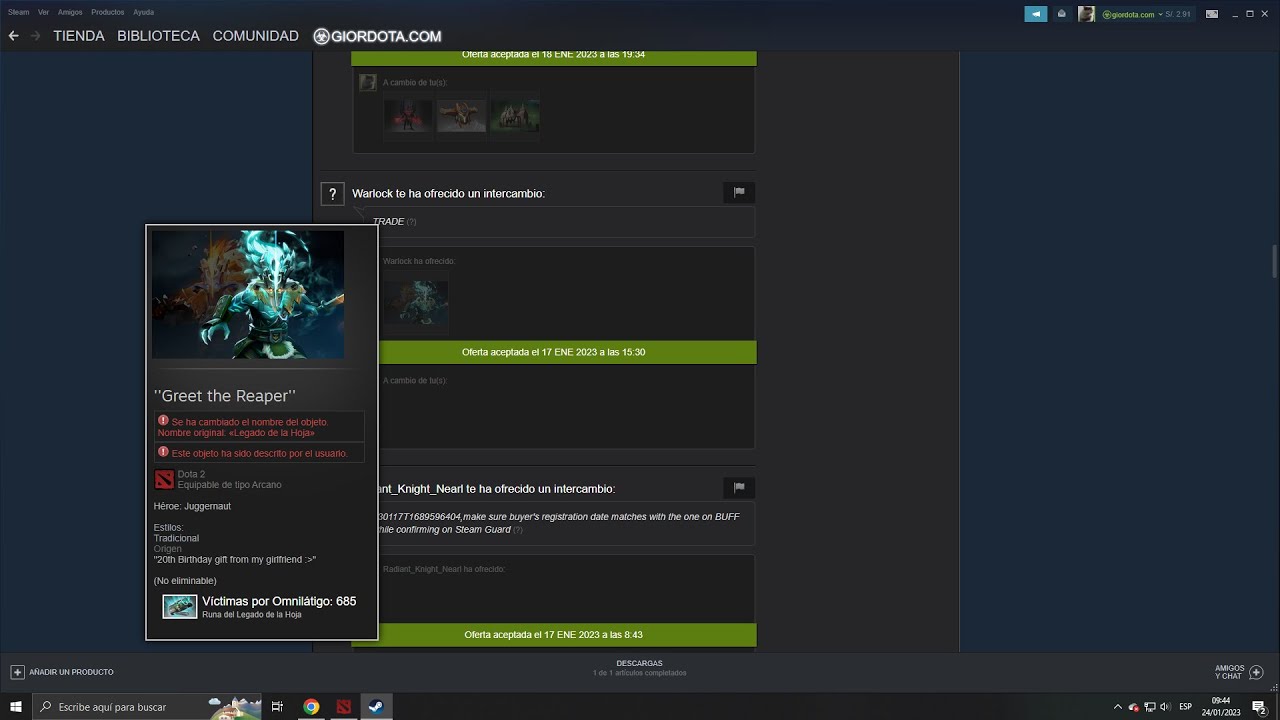Click 'Oferta aceptada el 17 ENE 2023 a las 8:43' banner
Image resolution: width=1280 pixels, height=720 pixels.
[x=553, y=635]
